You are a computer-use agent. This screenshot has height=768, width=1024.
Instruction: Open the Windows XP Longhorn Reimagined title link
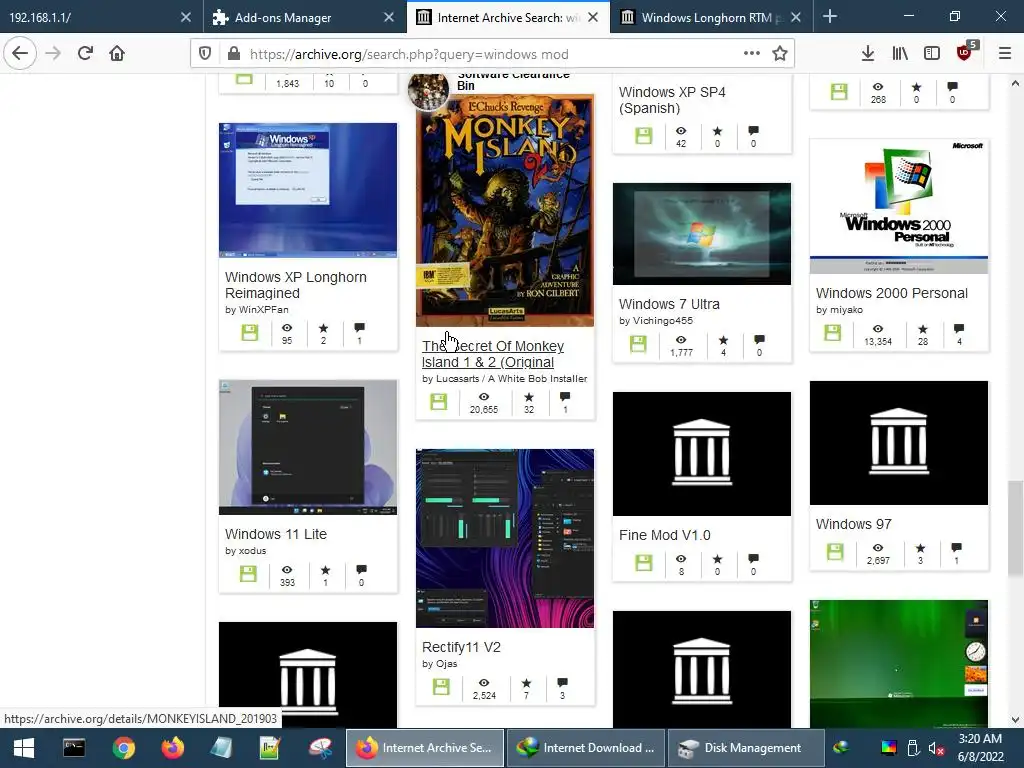[296, 285]
